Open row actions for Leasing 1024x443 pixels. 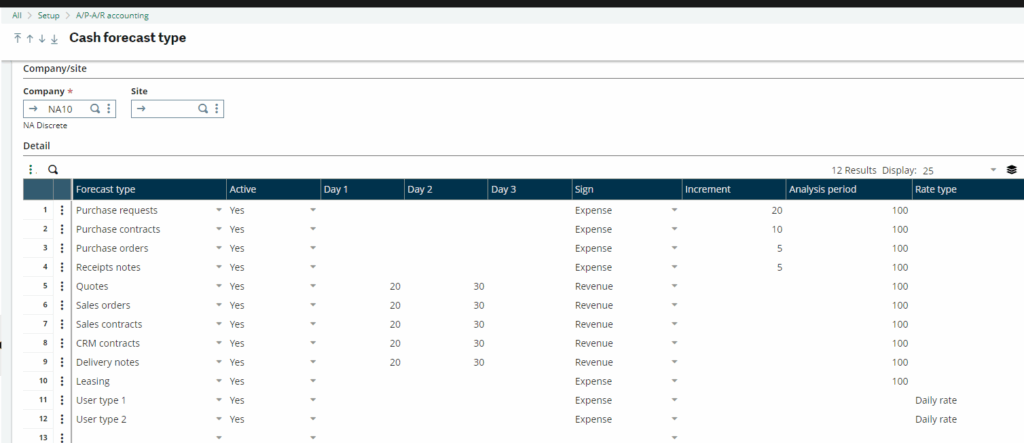click(x=62, y=381)
